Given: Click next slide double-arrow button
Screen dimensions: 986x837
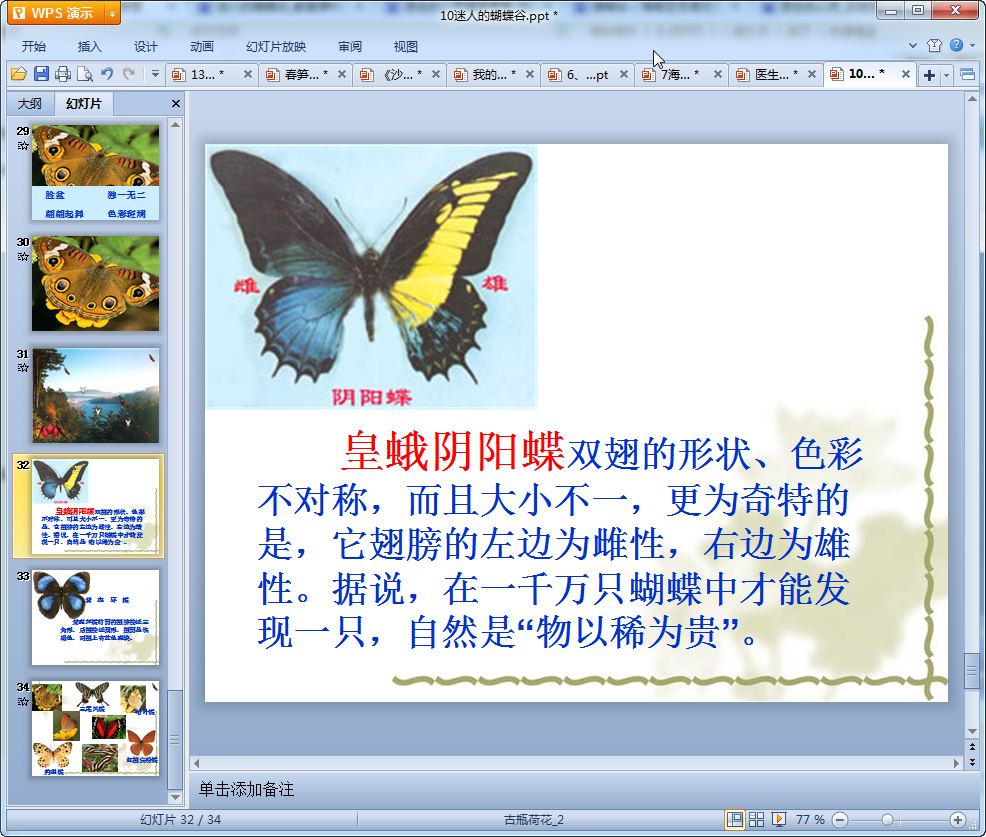Looking at the screenshot, I should pos(972,762).
